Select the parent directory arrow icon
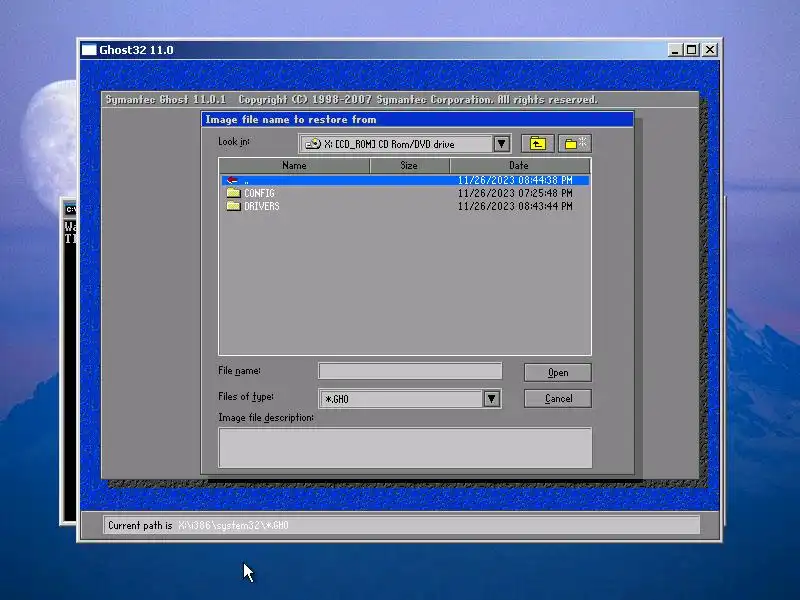Viewport: 800px width, 600px height. point(232,180)
